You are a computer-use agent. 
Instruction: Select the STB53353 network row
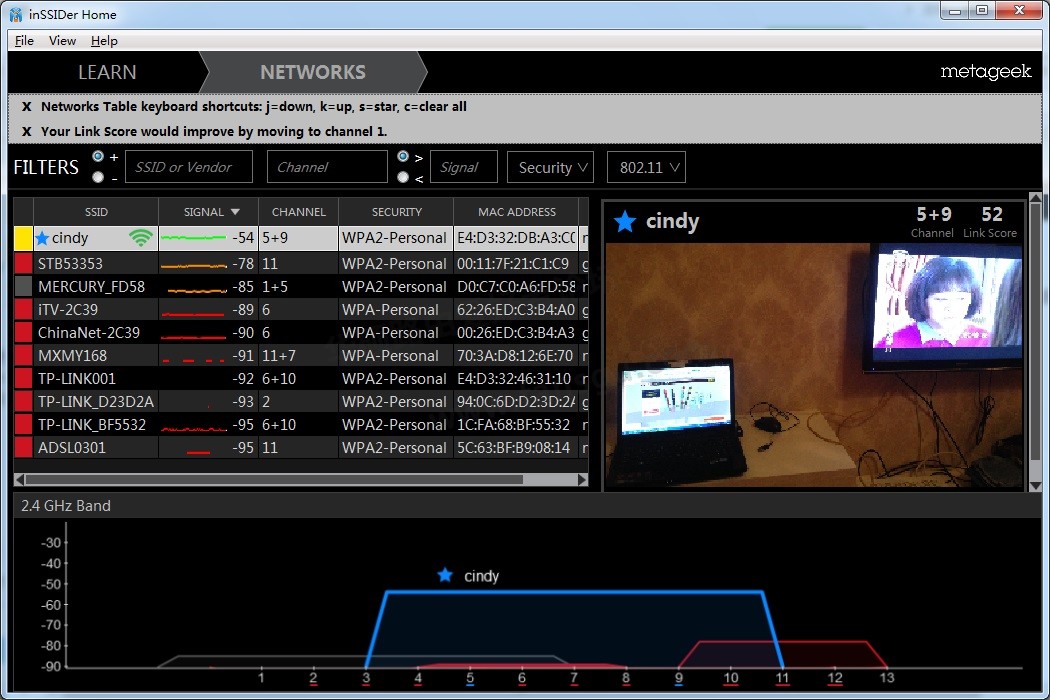(301, 263)
